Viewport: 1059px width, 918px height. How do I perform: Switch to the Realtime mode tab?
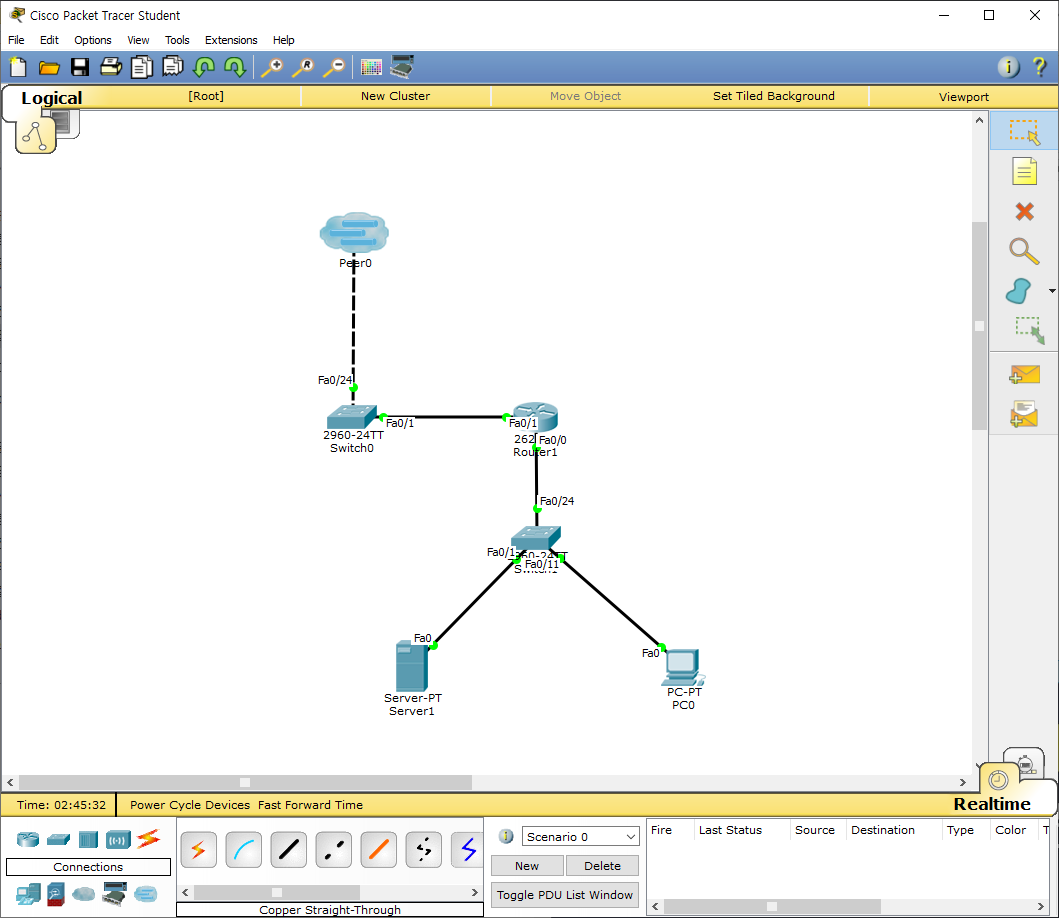[991, 804]
